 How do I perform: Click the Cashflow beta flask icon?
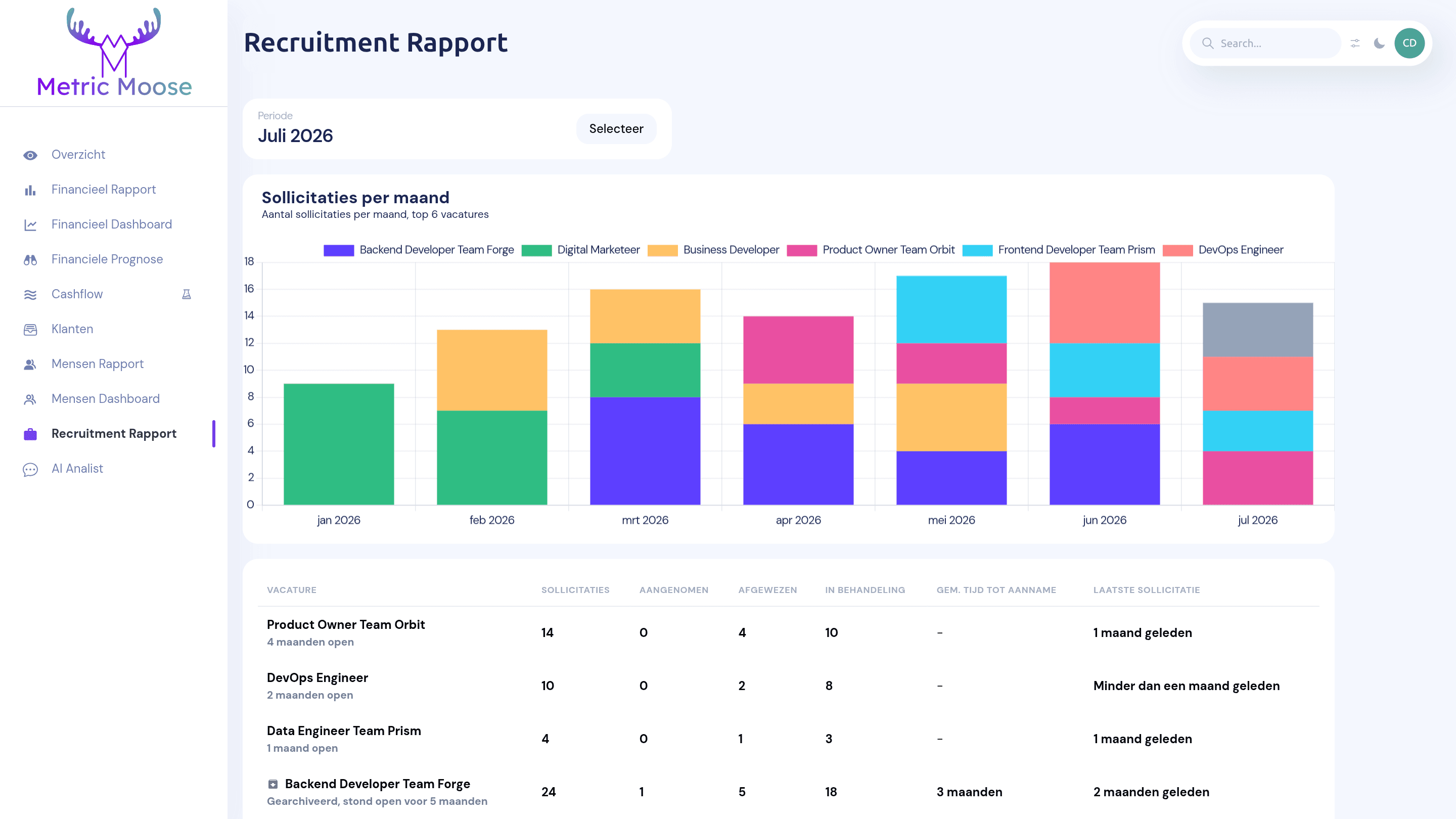(187, 294)
